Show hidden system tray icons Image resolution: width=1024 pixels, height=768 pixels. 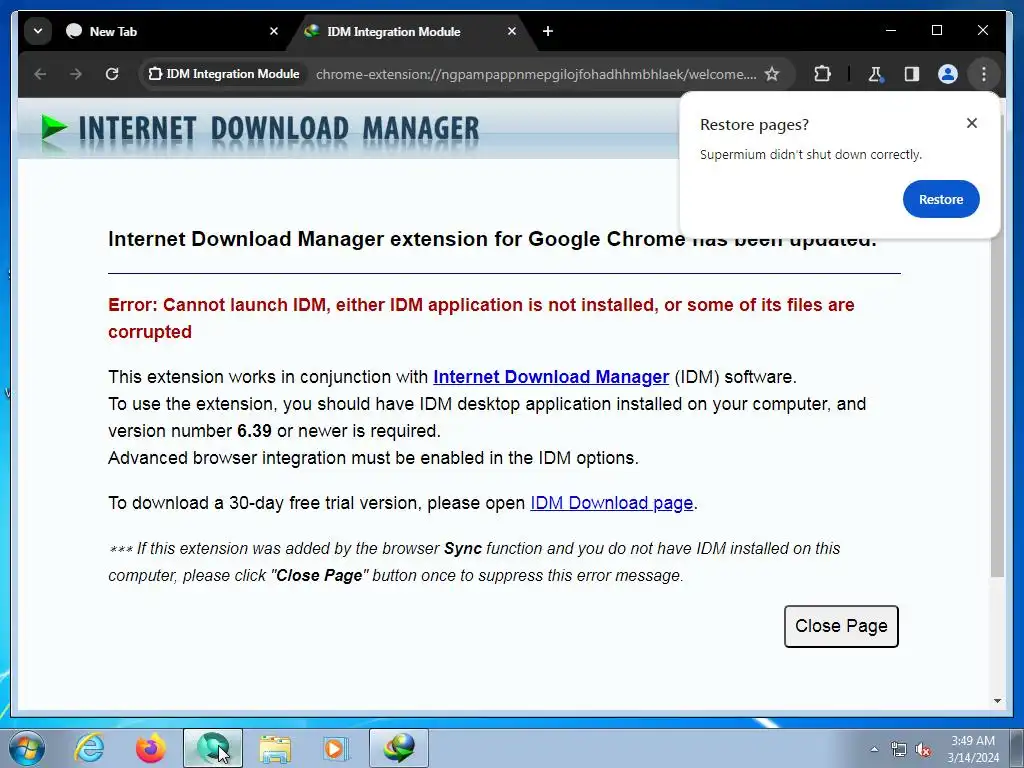click(x=874, y=749)
